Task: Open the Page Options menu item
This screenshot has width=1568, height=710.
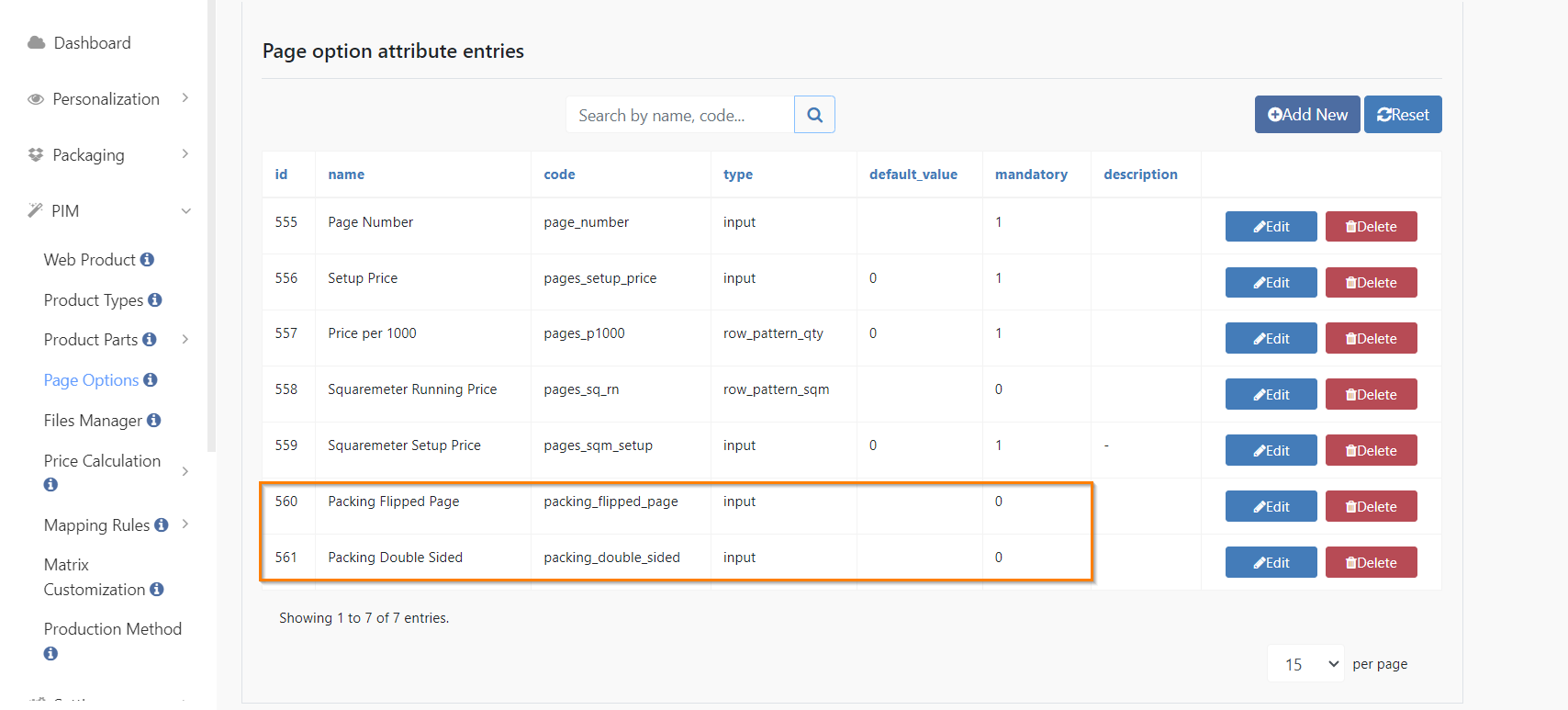Action: click(x=92, y=380)
